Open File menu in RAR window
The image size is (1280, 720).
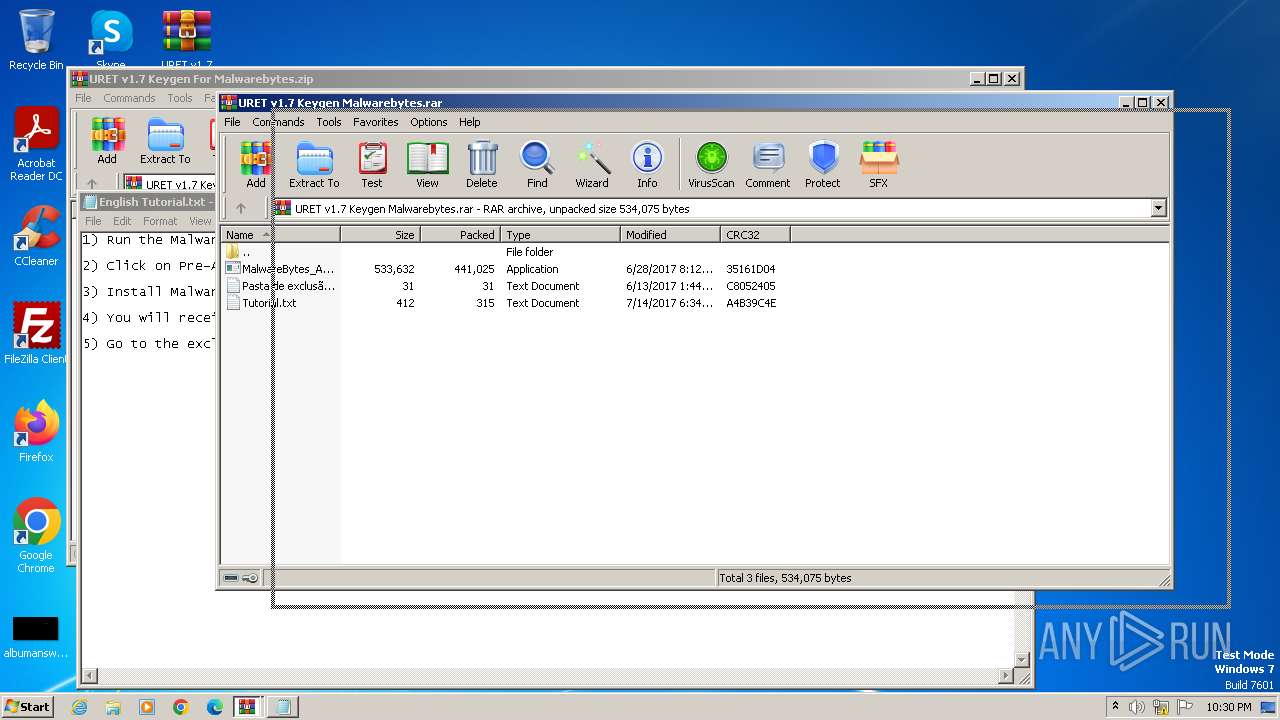(232, 122)
